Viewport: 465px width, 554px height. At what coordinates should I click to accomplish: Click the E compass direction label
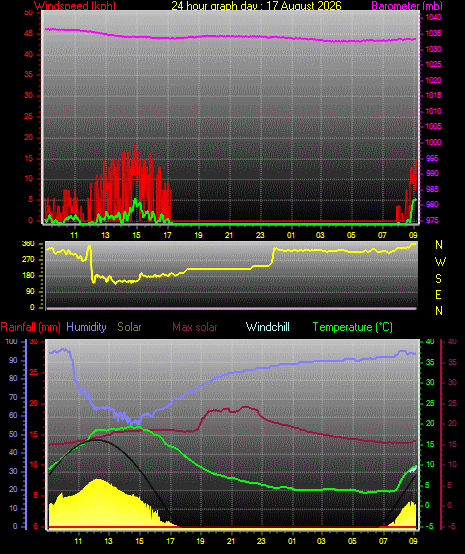pyautogui.click(x=438, y=295)
